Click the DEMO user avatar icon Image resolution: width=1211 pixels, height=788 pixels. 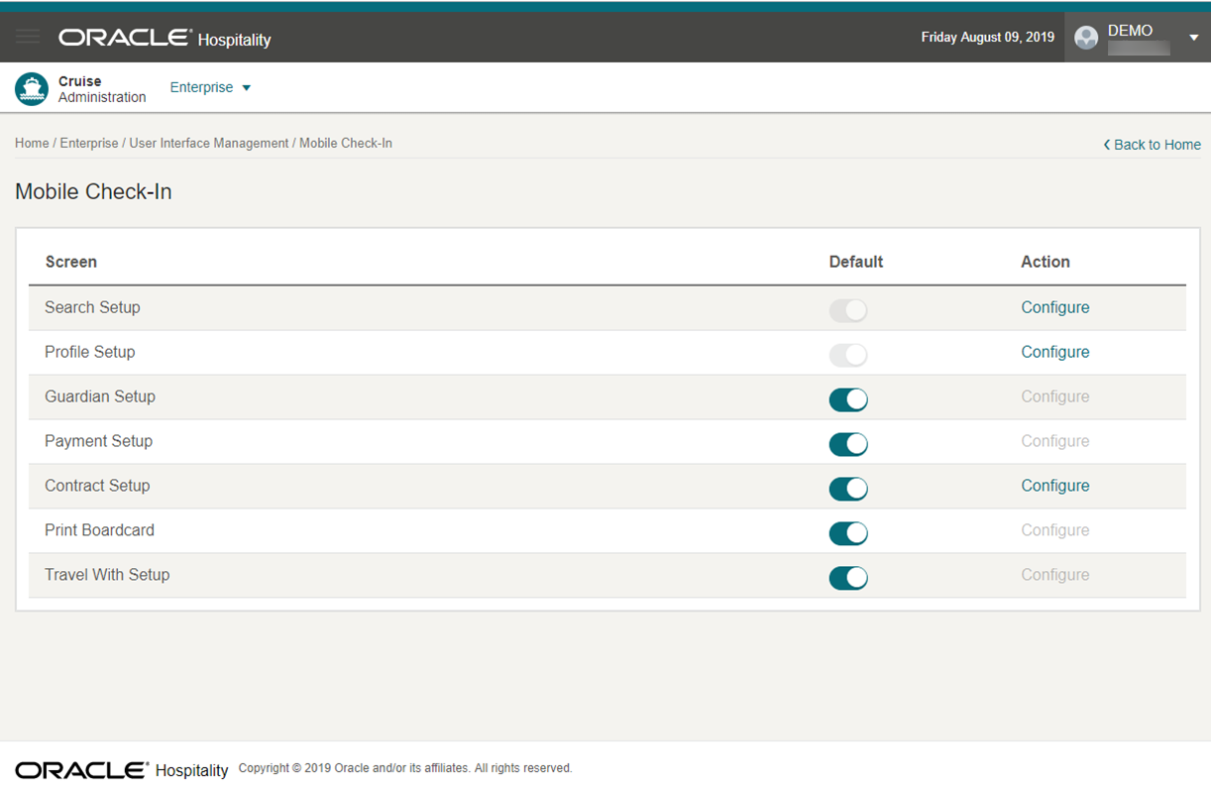pyautogui.click(x=1086, y=37)
